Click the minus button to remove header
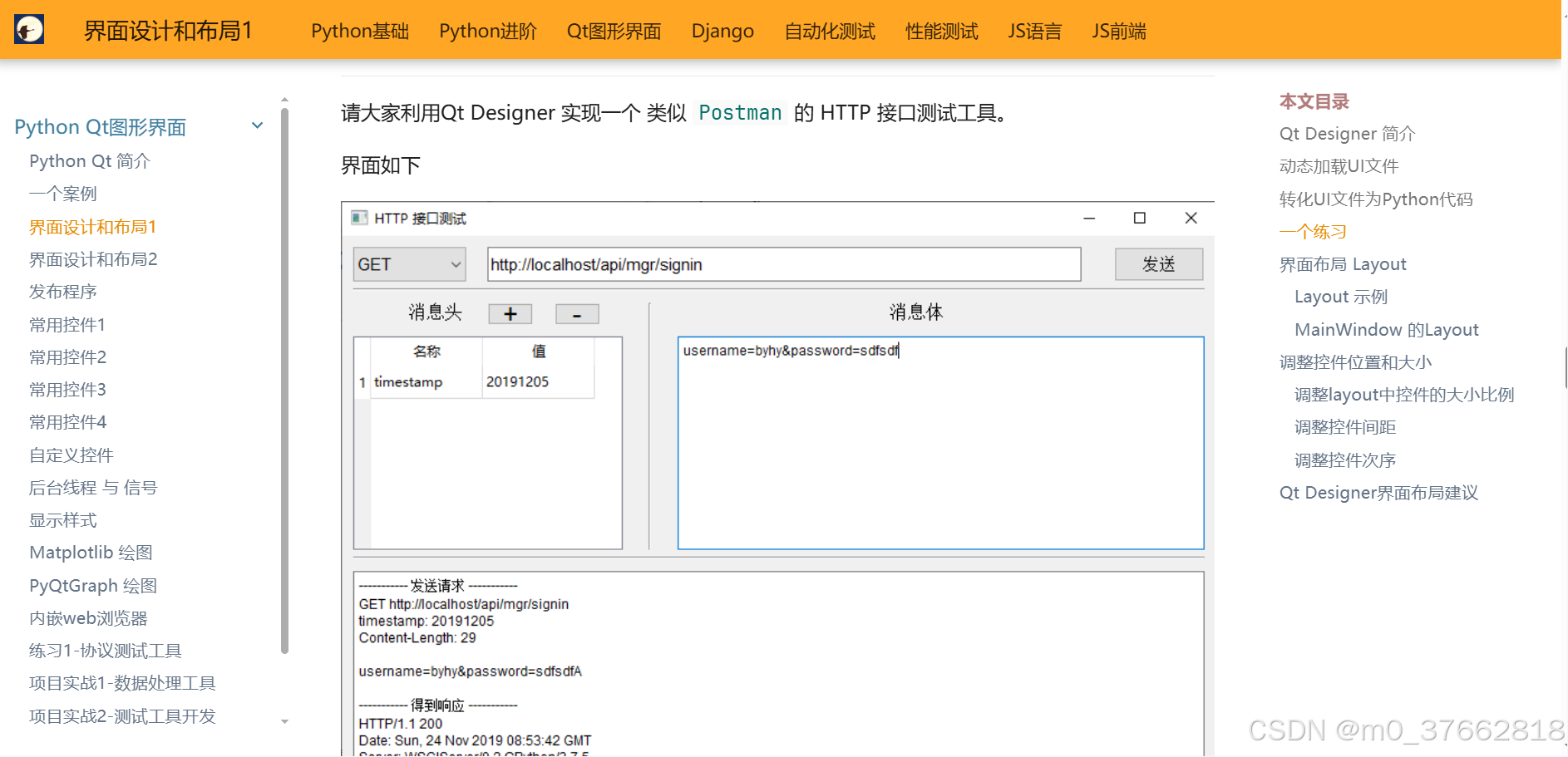 tap(576, 313)
